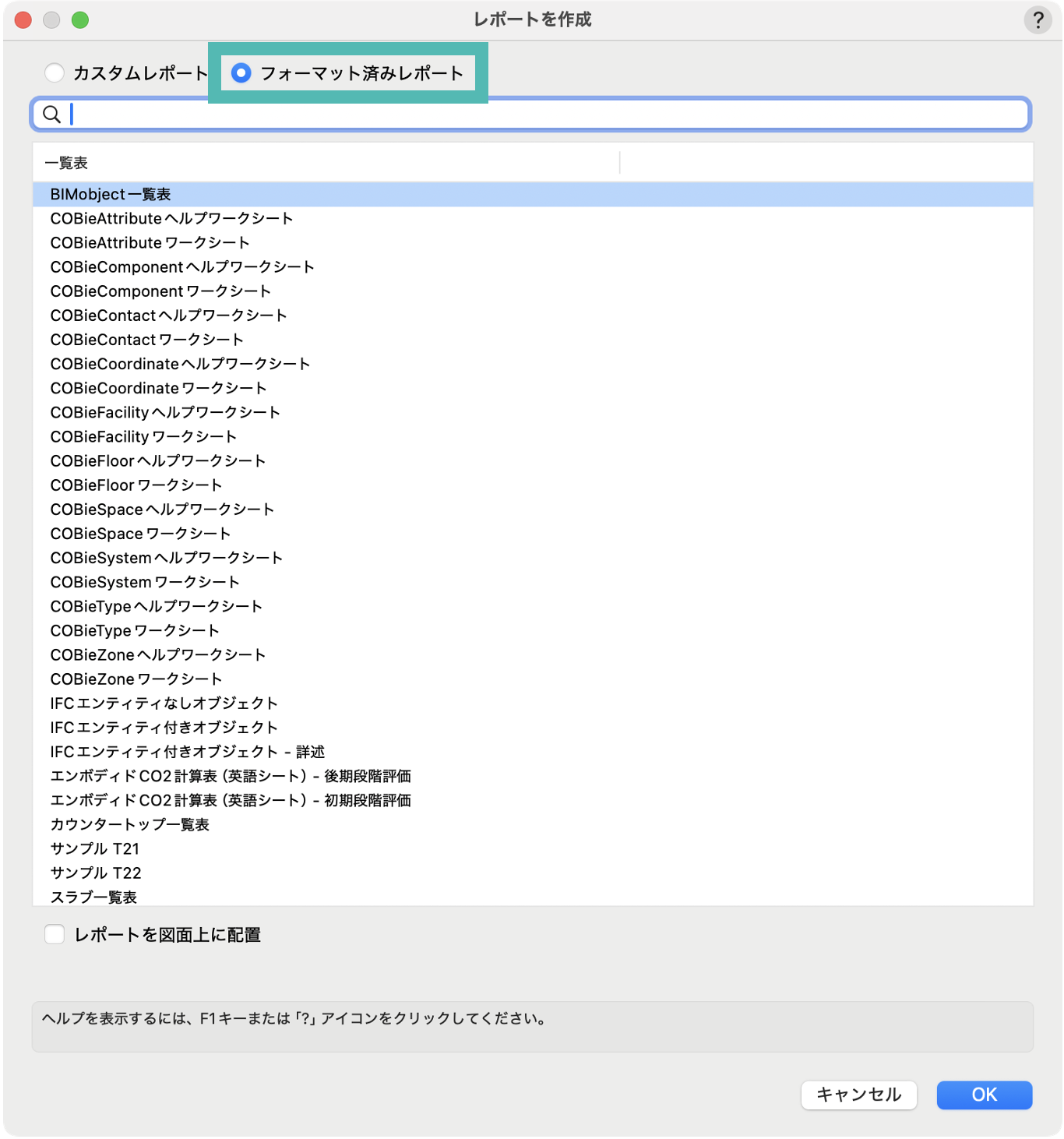Viewport: 1064px width, 1139px height.
Task: Click the search magnifier icon
Action: [51, 115]
